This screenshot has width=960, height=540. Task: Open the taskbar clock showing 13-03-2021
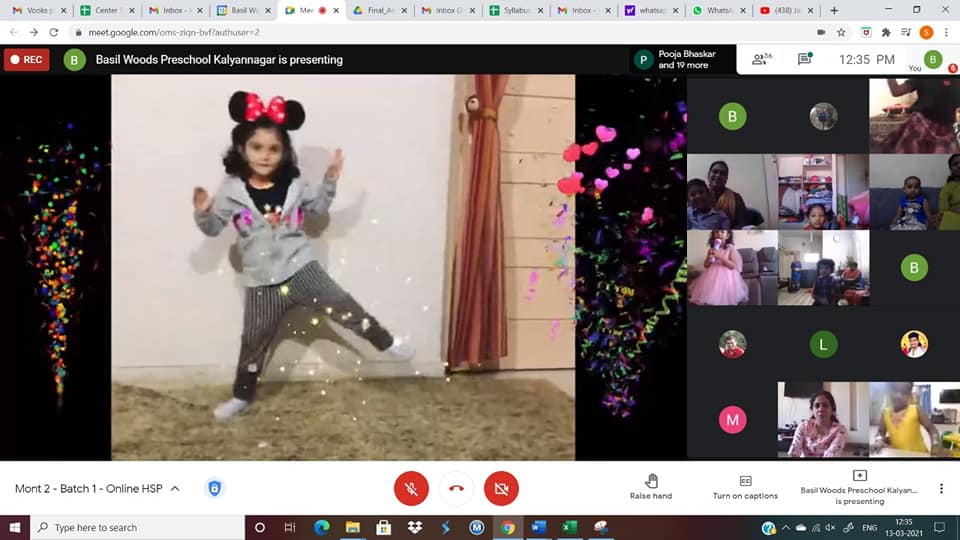pyautogui.click(x=904, y=527)
